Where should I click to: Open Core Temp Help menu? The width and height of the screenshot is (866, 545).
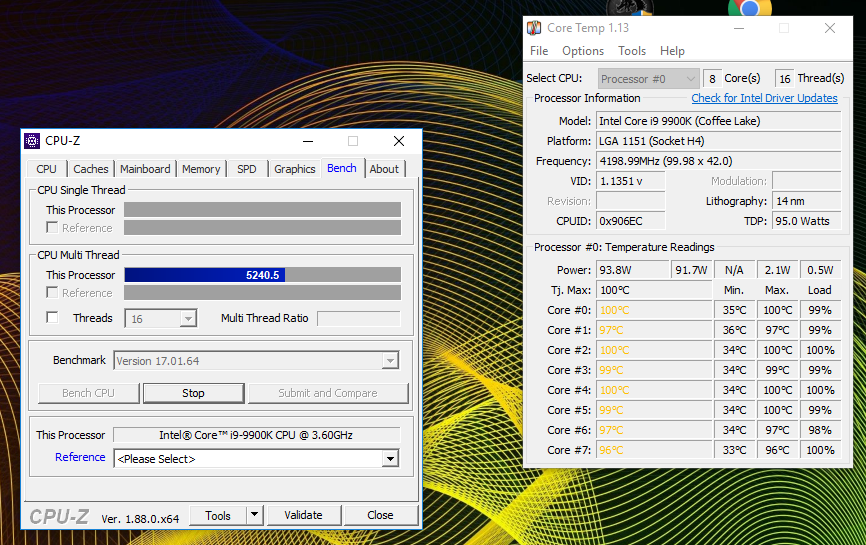672,51
